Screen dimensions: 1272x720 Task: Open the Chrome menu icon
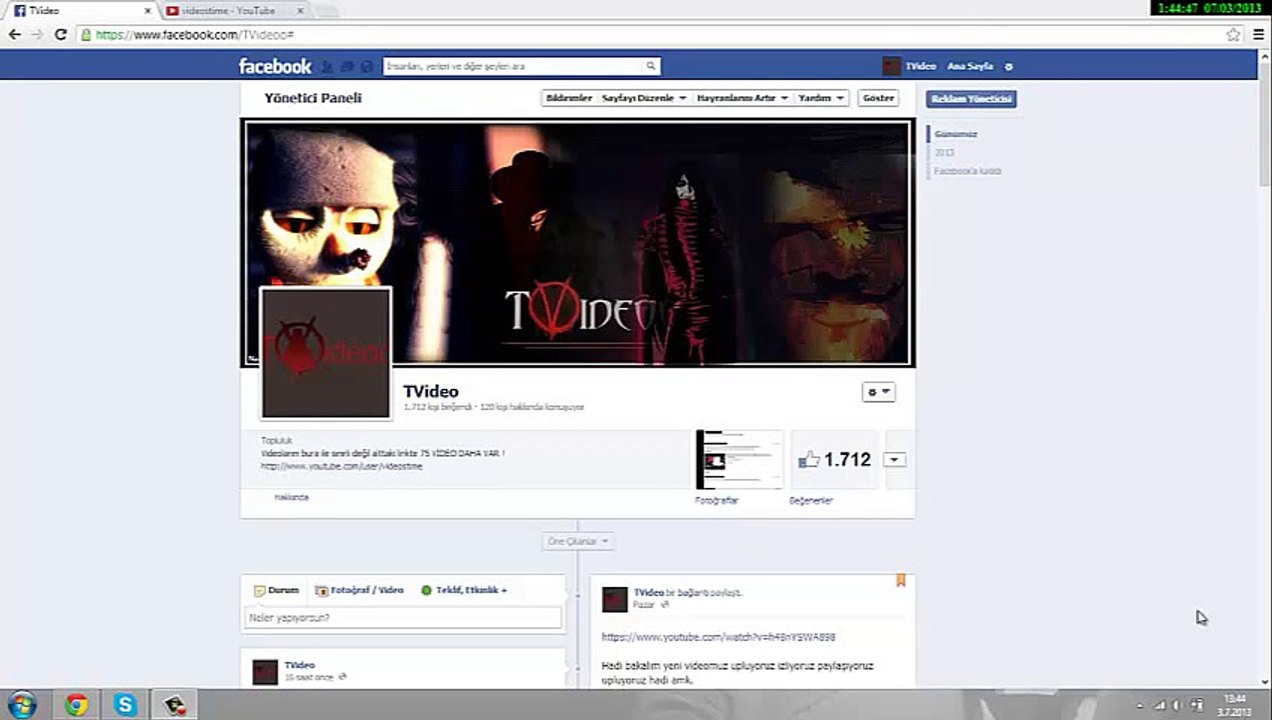coord(1258,34)
